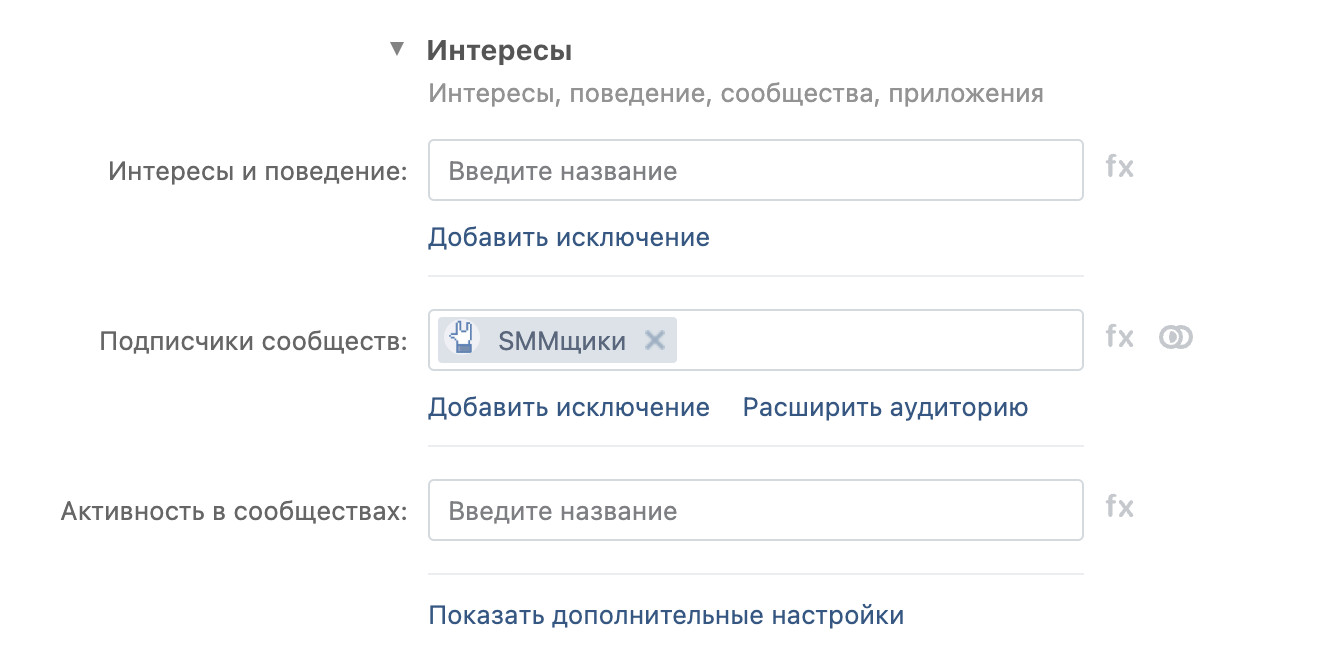
Task: Open the Расширить аудиторию link
Action: 885,408
